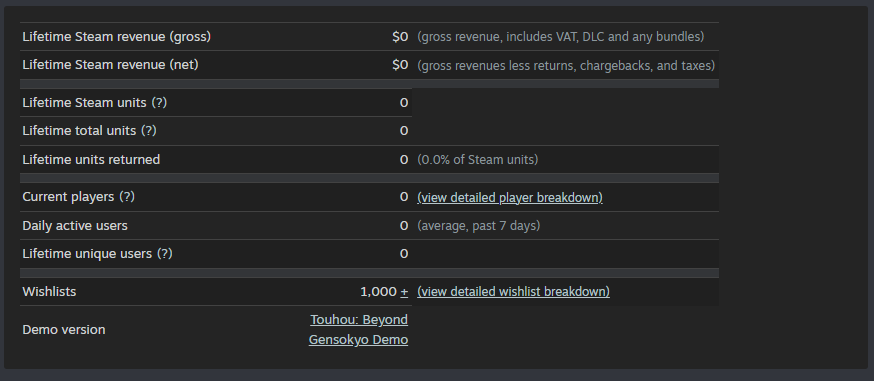
Task: Open the view detailed player breakdown link
Action: [x=509, y=198]
